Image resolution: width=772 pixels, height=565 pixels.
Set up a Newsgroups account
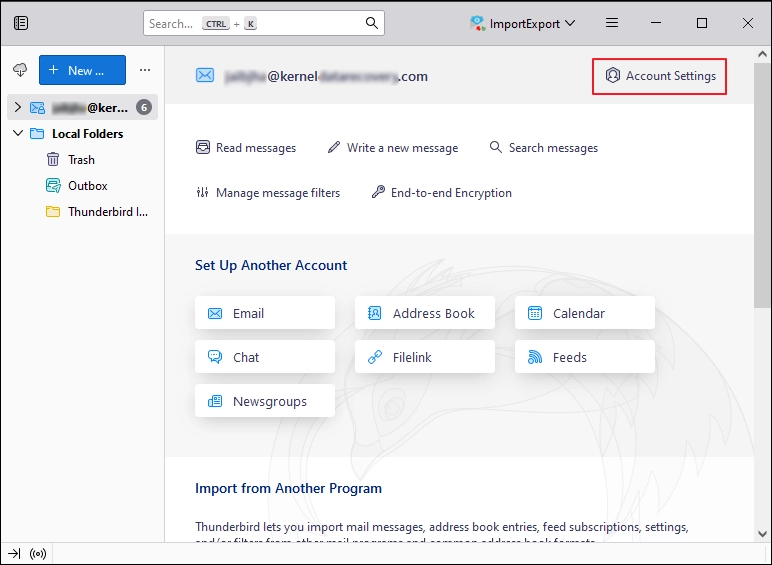pyautogui.click(x=265, y=401)
